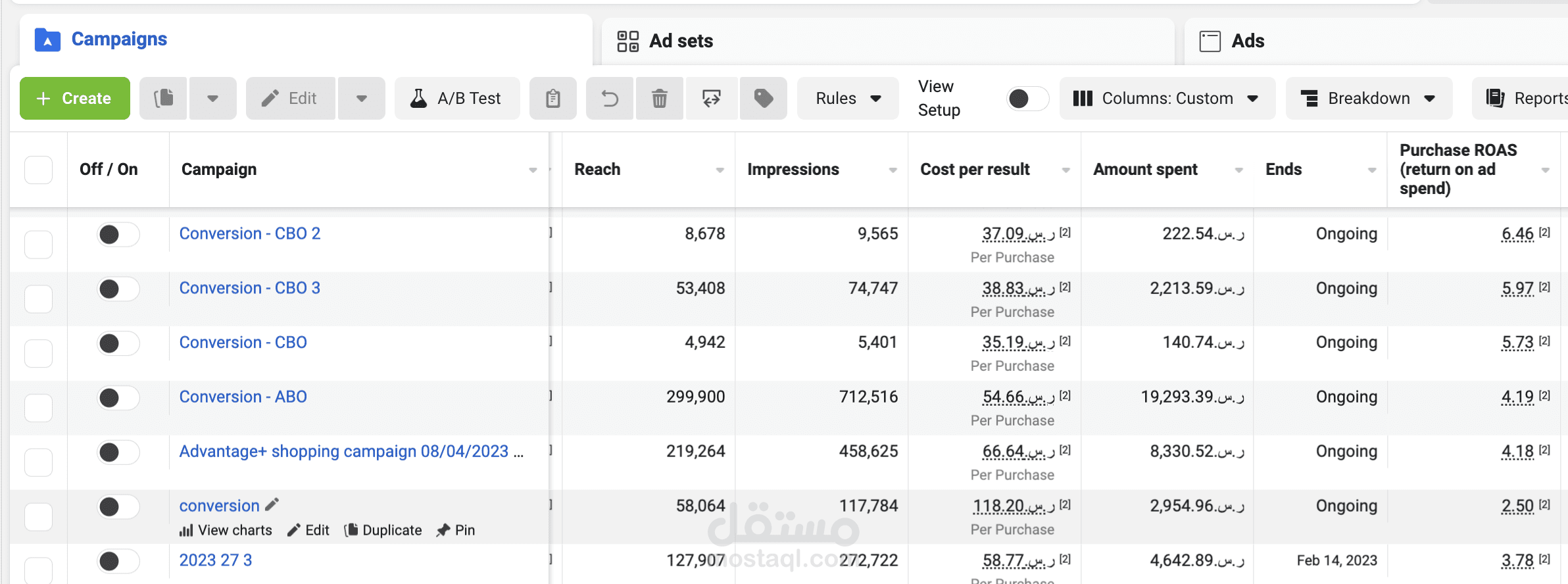Open the Advantage+ shopping campaign link
1568x584 pixels.
click(x=344, y=451)
